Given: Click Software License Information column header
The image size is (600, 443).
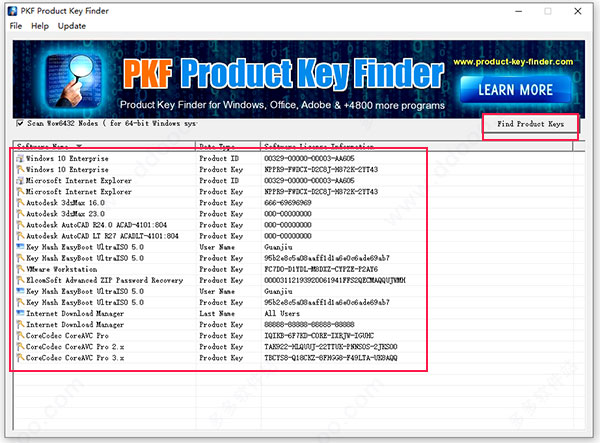Looking at the screenshot, I should point(416,146).
